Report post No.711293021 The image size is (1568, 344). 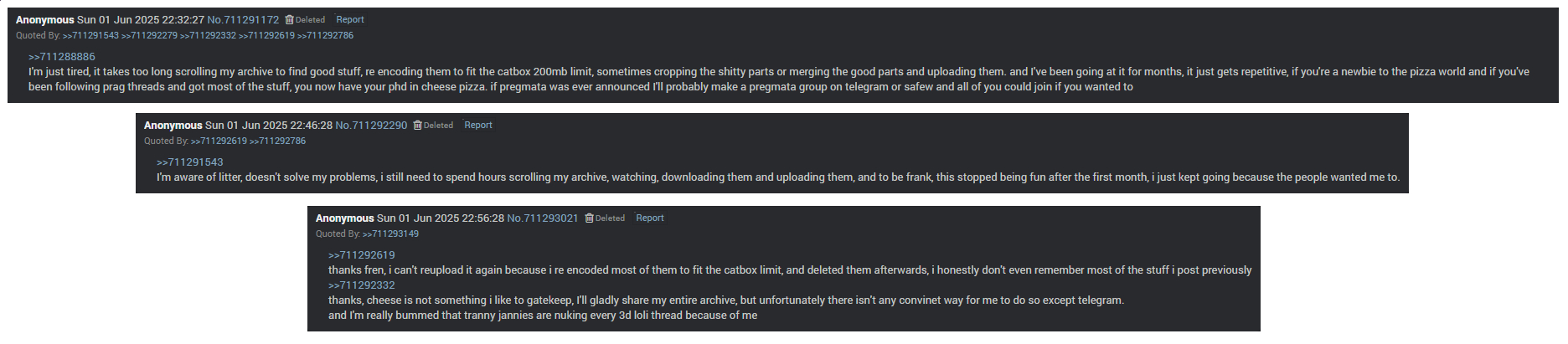650,218
